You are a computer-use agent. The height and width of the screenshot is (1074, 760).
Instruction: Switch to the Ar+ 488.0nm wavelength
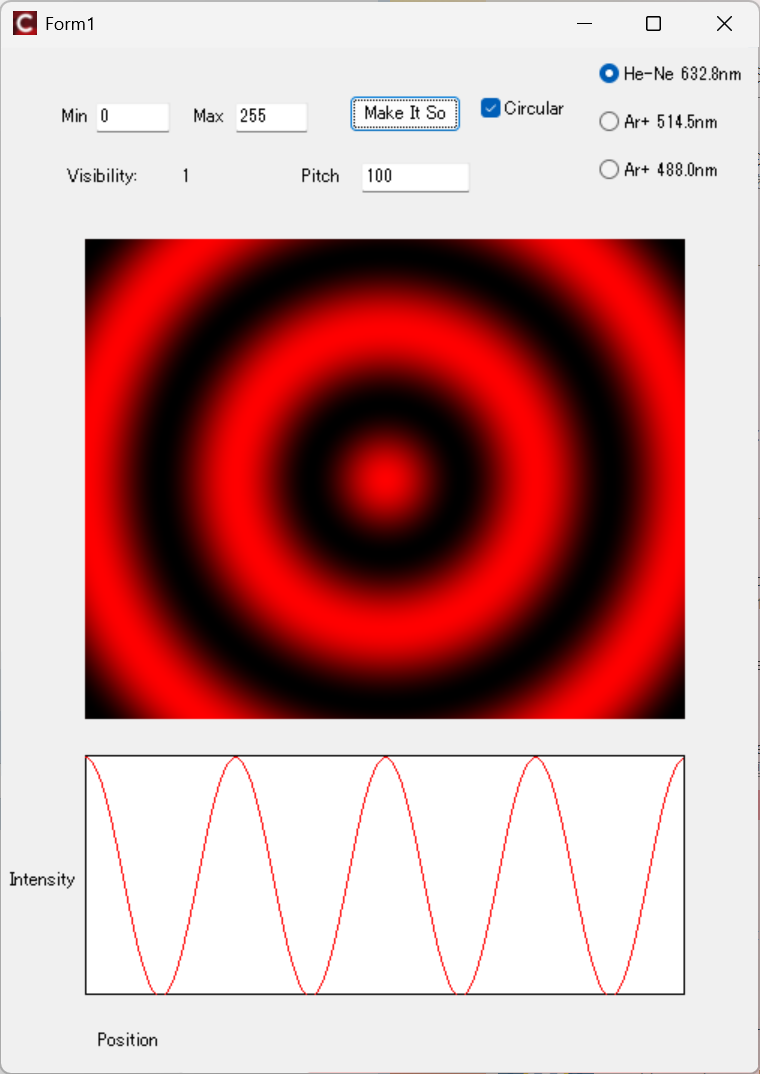point(609,170)
